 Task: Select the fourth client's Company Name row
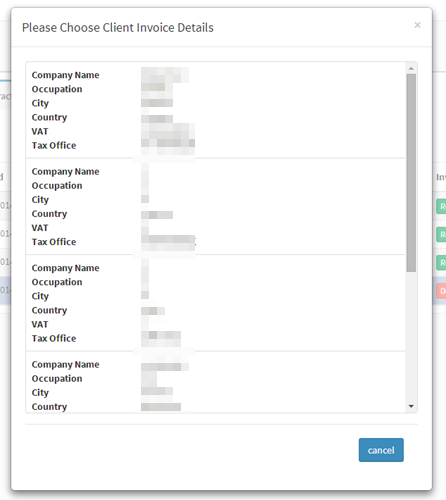[x=215, y=364]
